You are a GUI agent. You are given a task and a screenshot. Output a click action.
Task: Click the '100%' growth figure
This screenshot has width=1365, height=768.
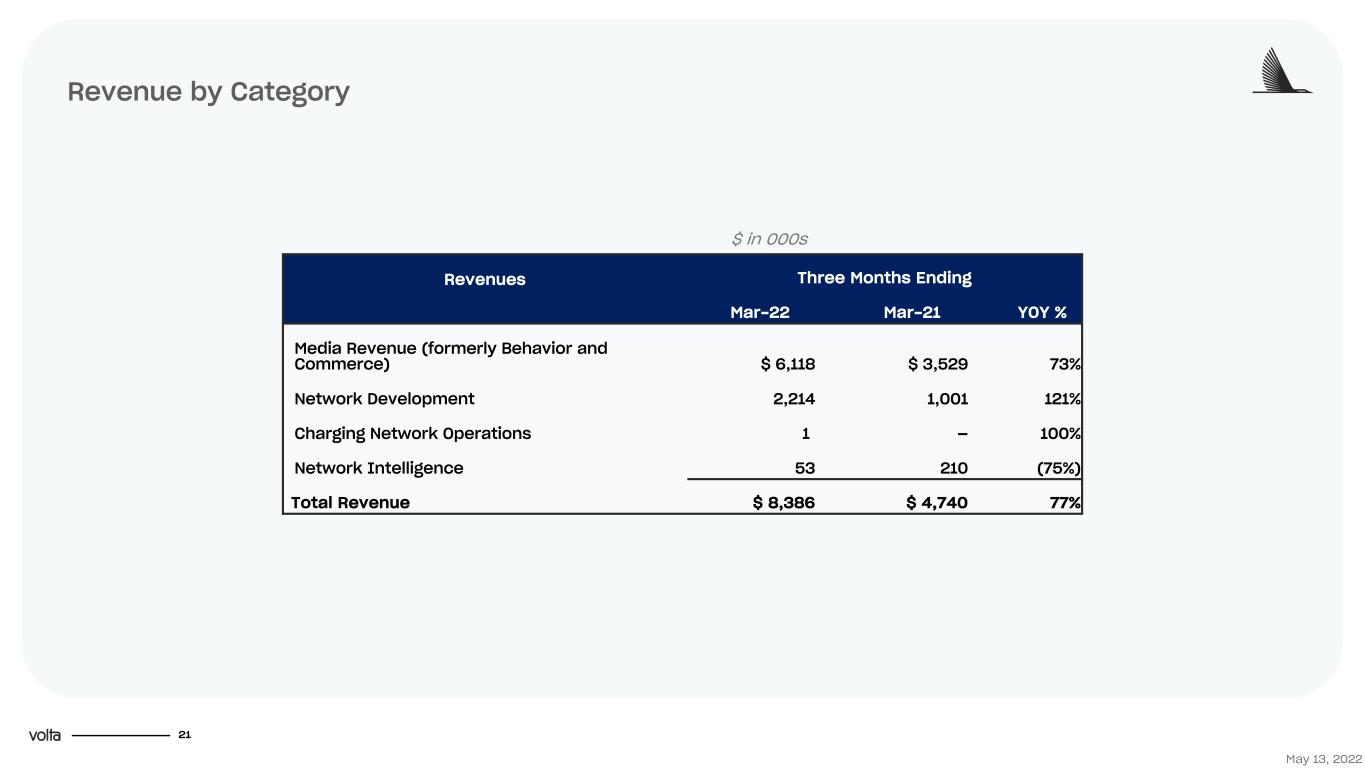1060,433
